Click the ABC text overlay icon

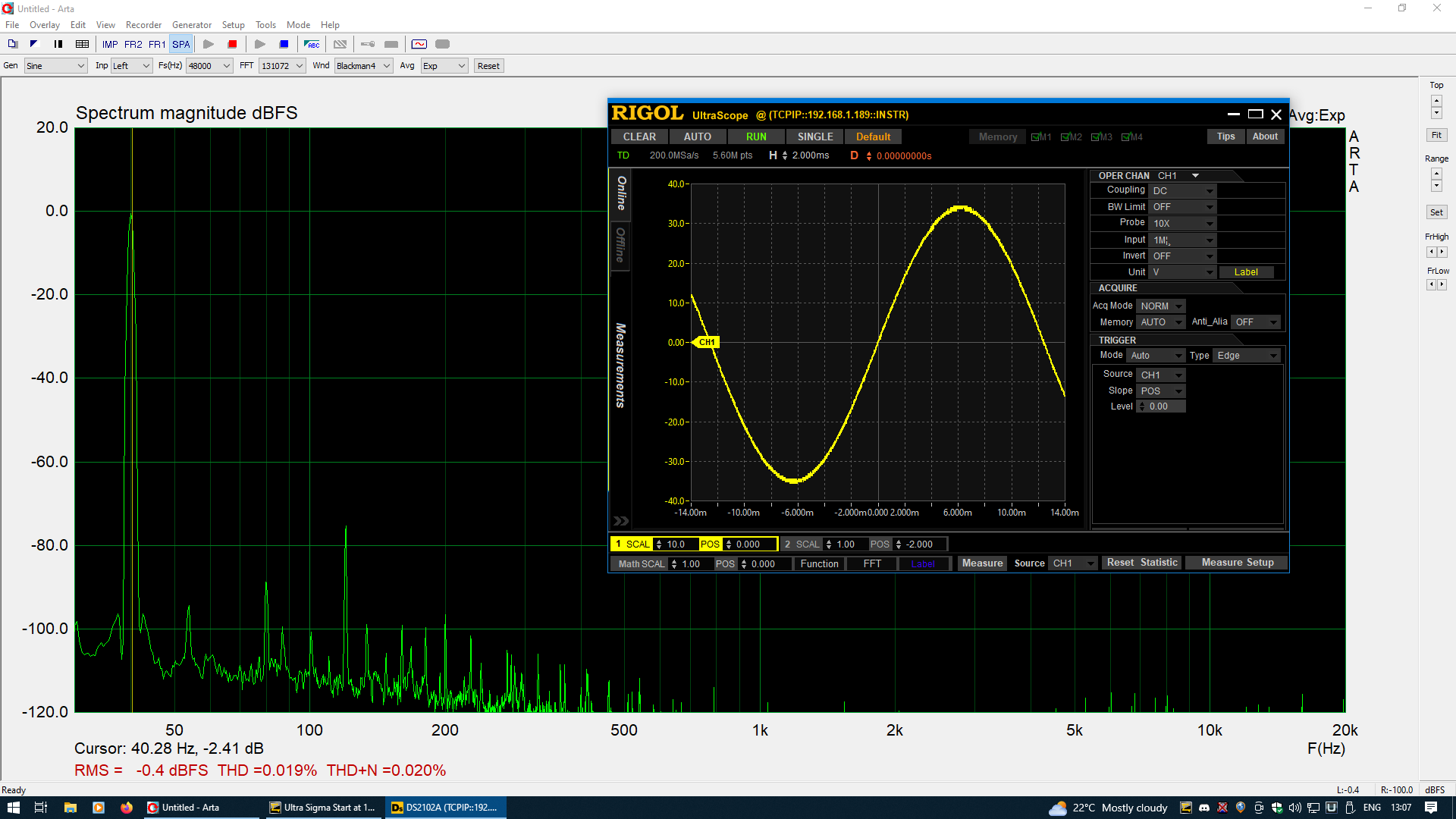click(x=312, y=44)
